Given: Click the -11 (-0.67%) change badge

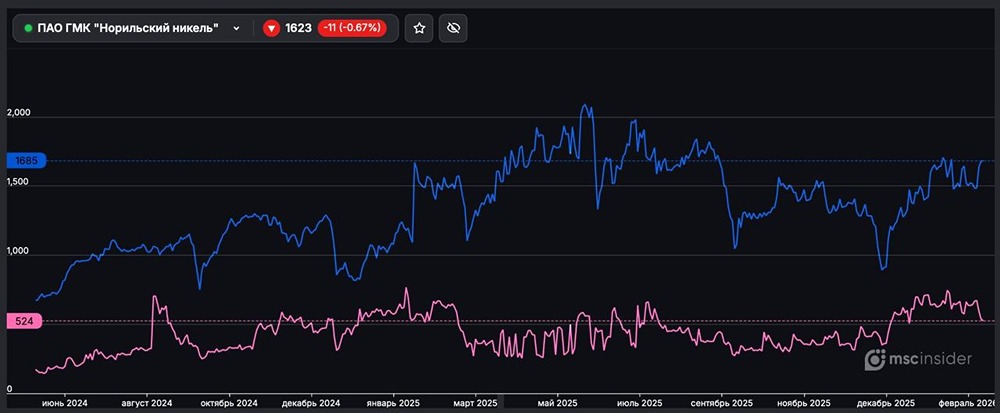Looking at the screenshot, I should [354, 28].
